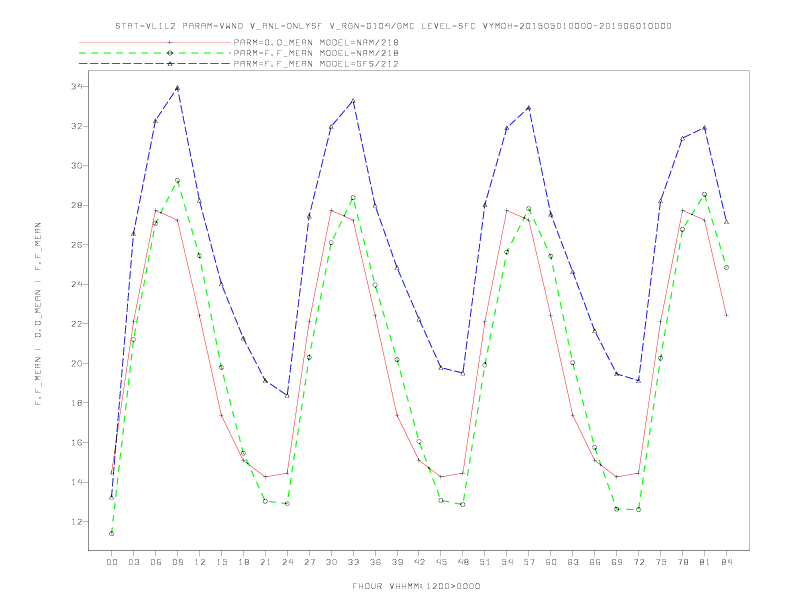Click x-axis tick label 81
The image size is (792, 612).
(x=705, y=562)
